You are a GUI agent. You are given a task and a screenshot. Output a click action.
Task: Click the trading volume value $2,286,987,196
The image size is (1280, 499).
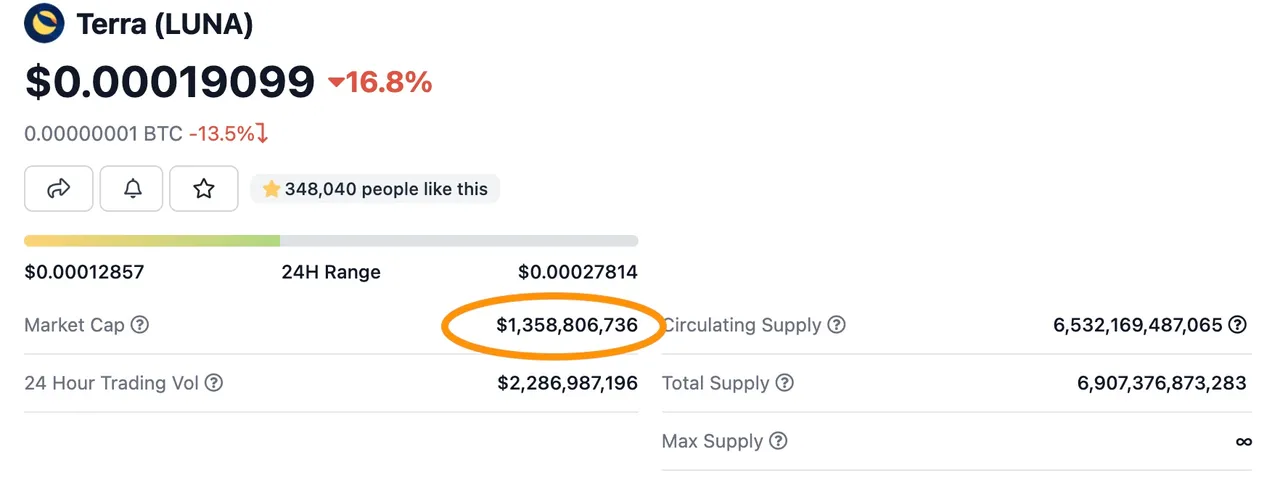(567, 383)
